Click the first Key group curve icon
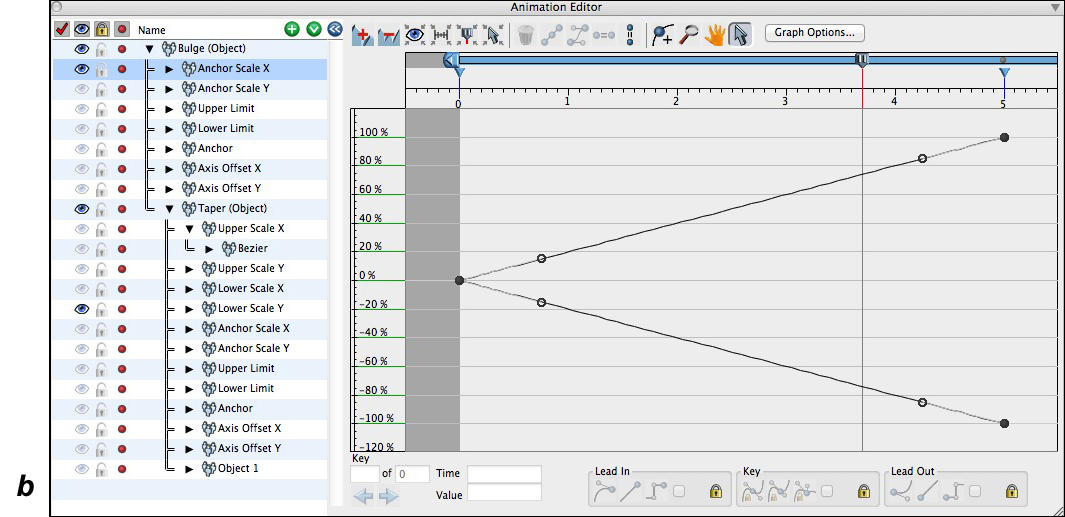This screenshot has height=517, width=1065. click(753, 491)
